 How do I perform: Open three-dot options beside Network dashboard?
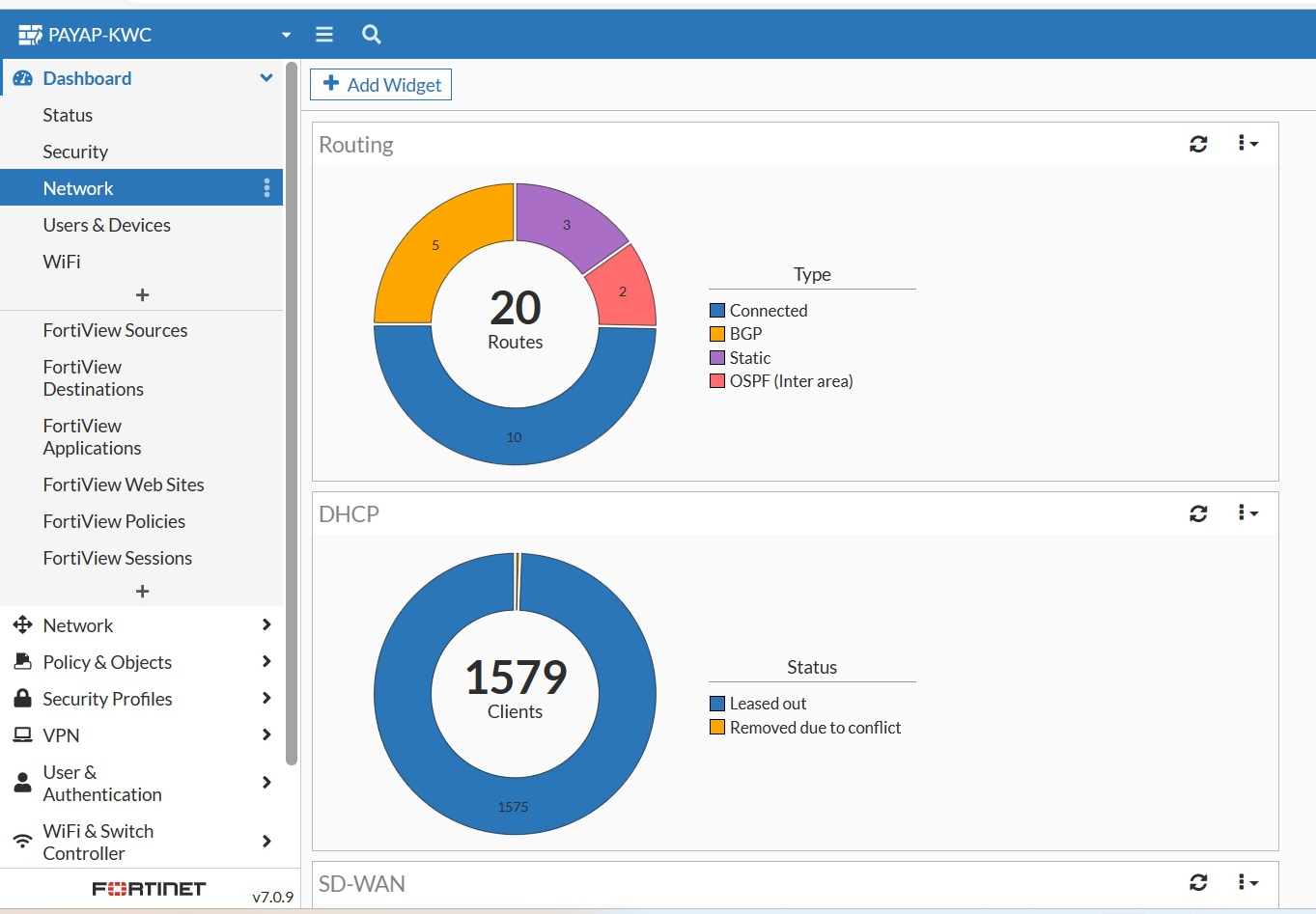click(x=266, y=188)
